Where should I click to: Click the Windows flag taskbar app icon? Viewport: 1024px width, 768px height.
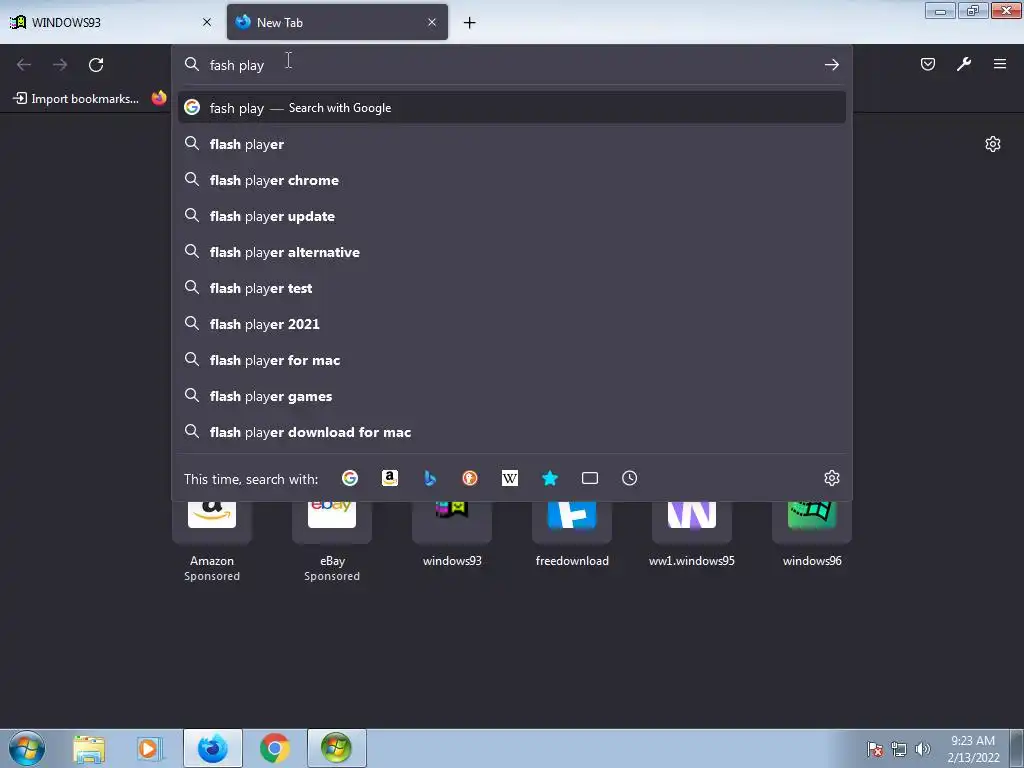coord(336,748)
